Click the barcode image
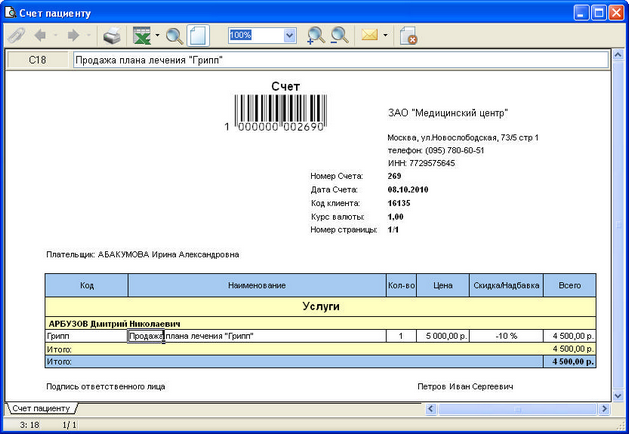 pos(280,112)
